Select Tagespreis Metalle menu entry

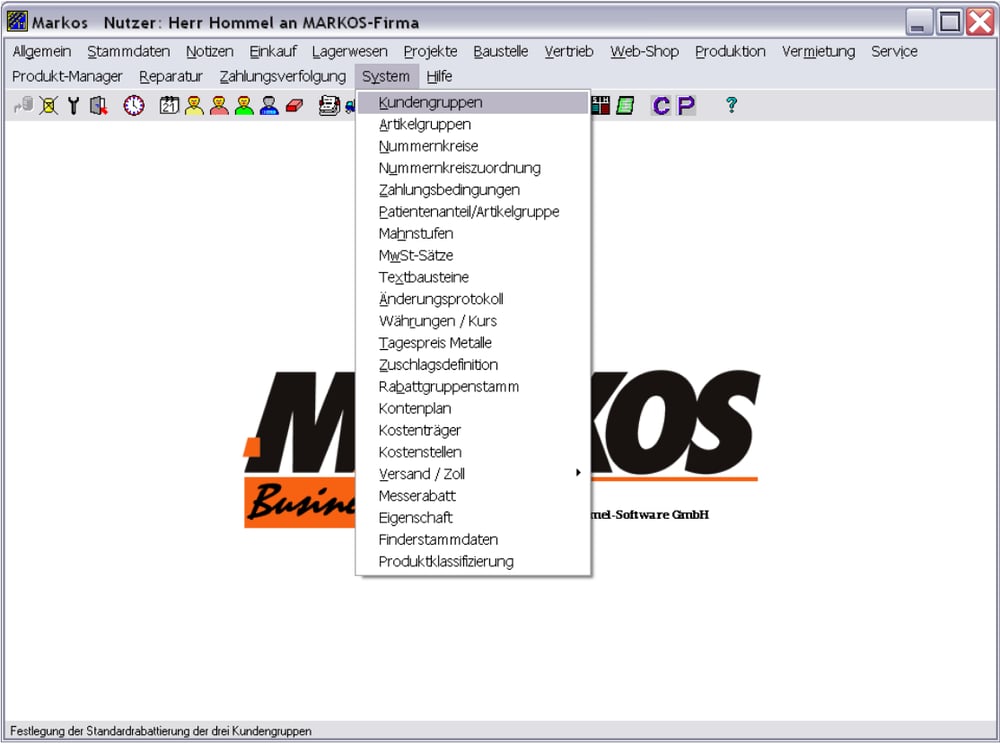coord(473,343)
